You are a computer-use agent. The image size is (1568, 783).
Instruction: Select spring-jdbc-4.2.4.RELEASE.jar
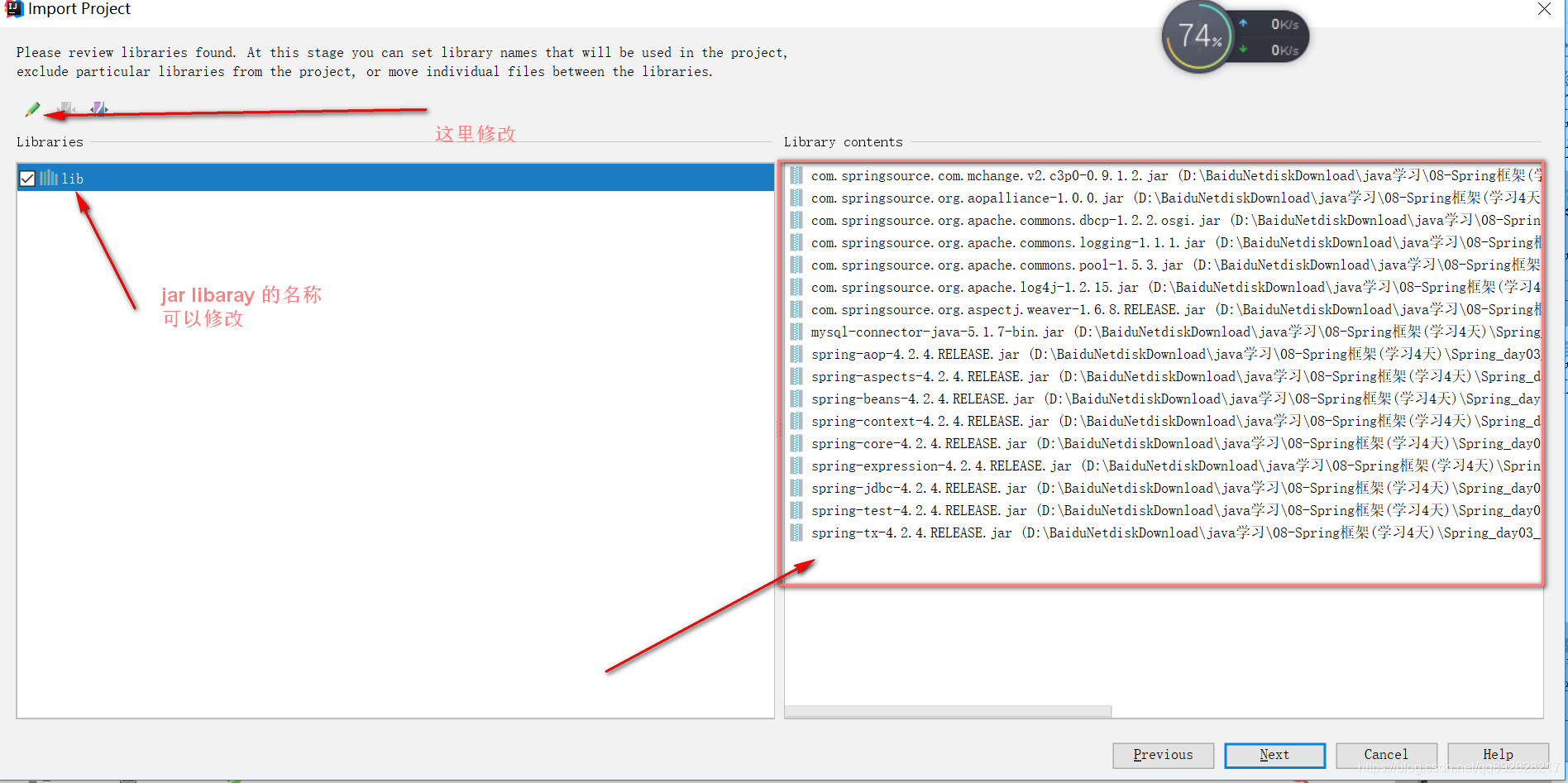pyautogui.click(x=1164, y=488)
